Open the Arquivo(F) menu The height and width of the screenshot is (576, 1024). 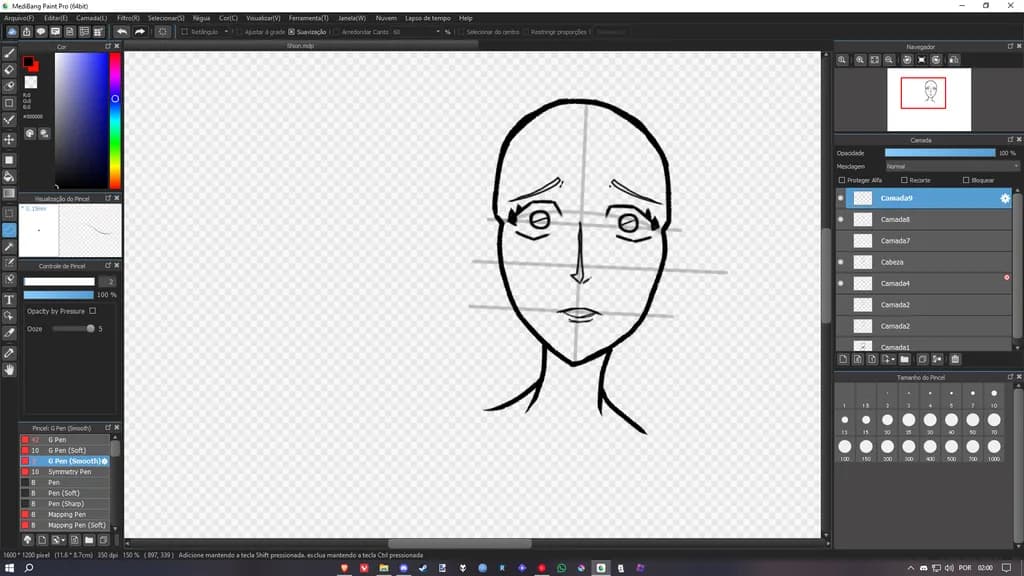point(18,18)
